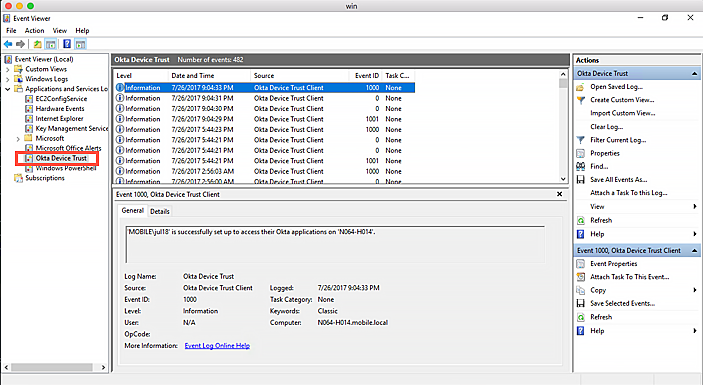
Task: Click the Open Saved Log folder icon
Action: tap(581, 87)
